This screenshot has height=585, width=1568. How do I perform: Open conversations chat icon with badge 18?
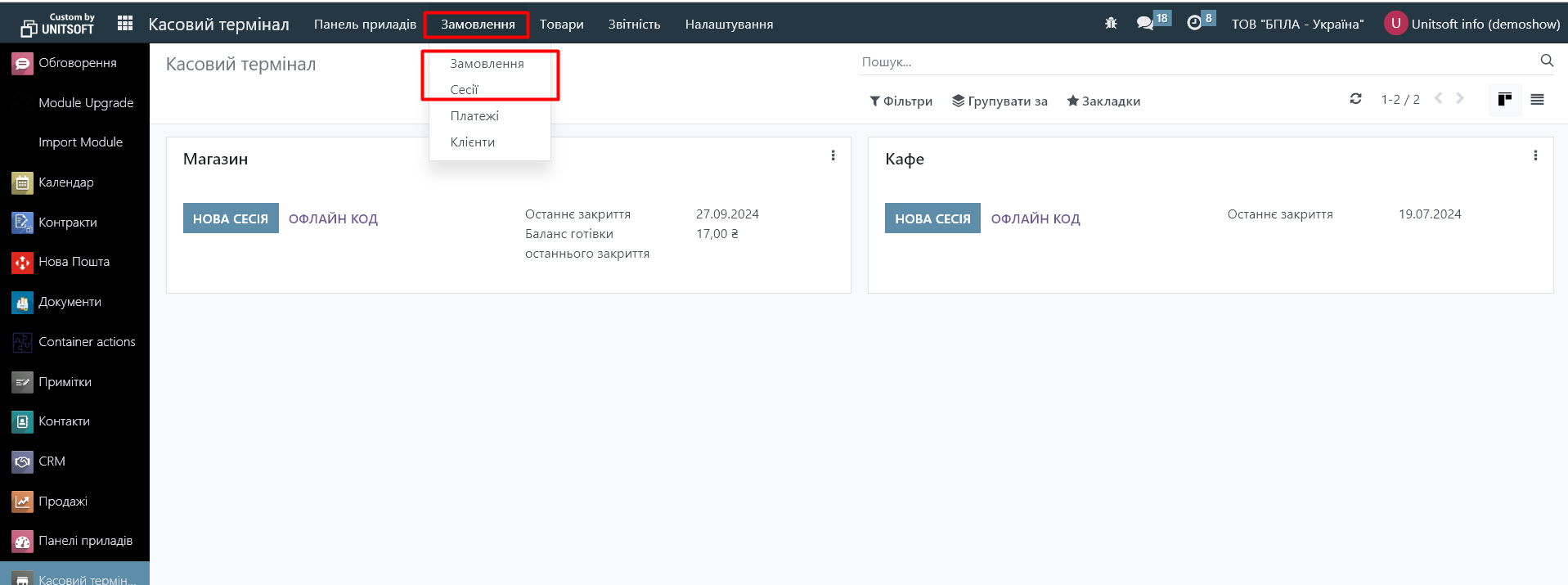(x=1145, y=24)
